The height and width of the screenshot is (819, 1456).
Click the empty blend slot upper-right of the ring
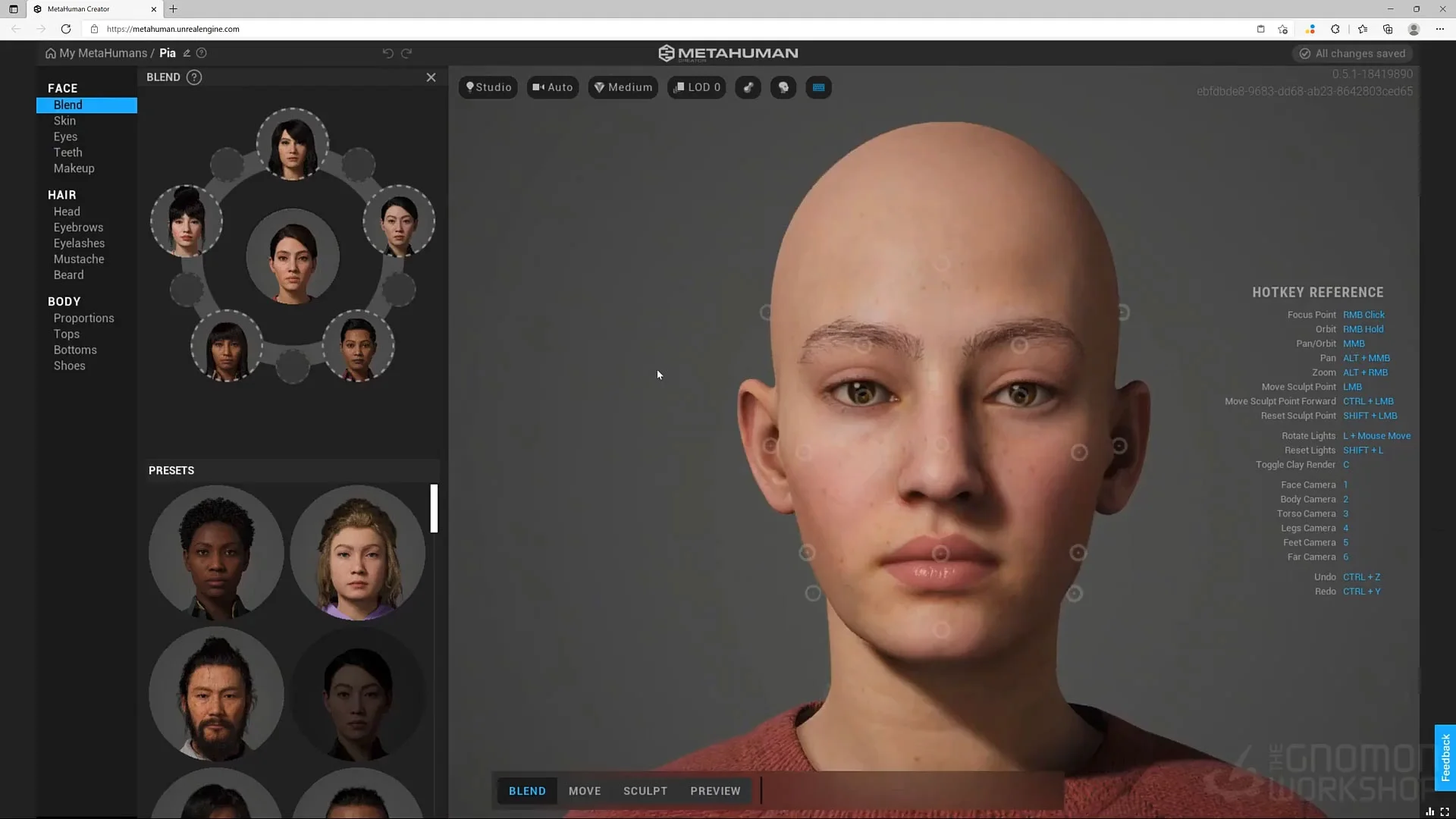359,164
